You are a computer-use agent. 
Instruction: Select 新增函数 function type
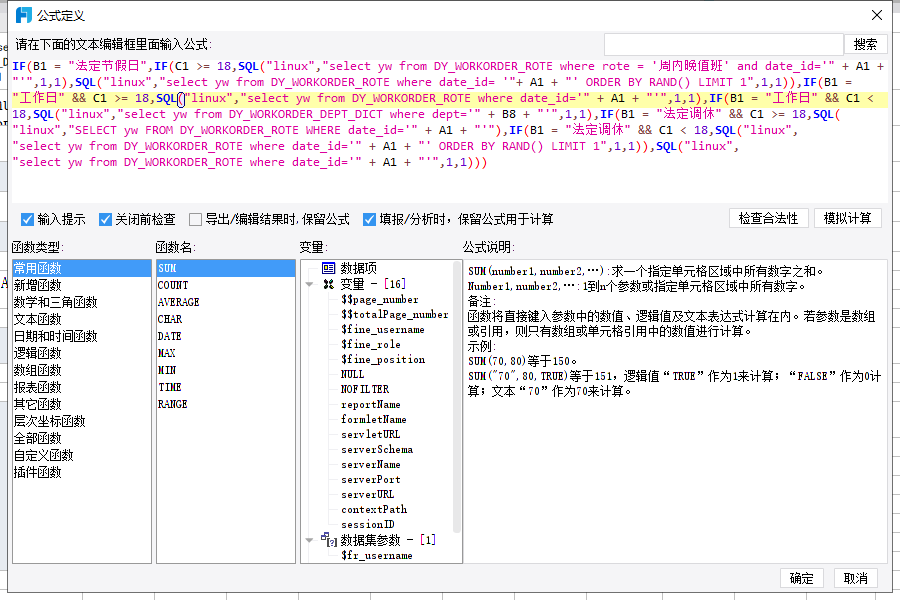[x=82, y=285]
